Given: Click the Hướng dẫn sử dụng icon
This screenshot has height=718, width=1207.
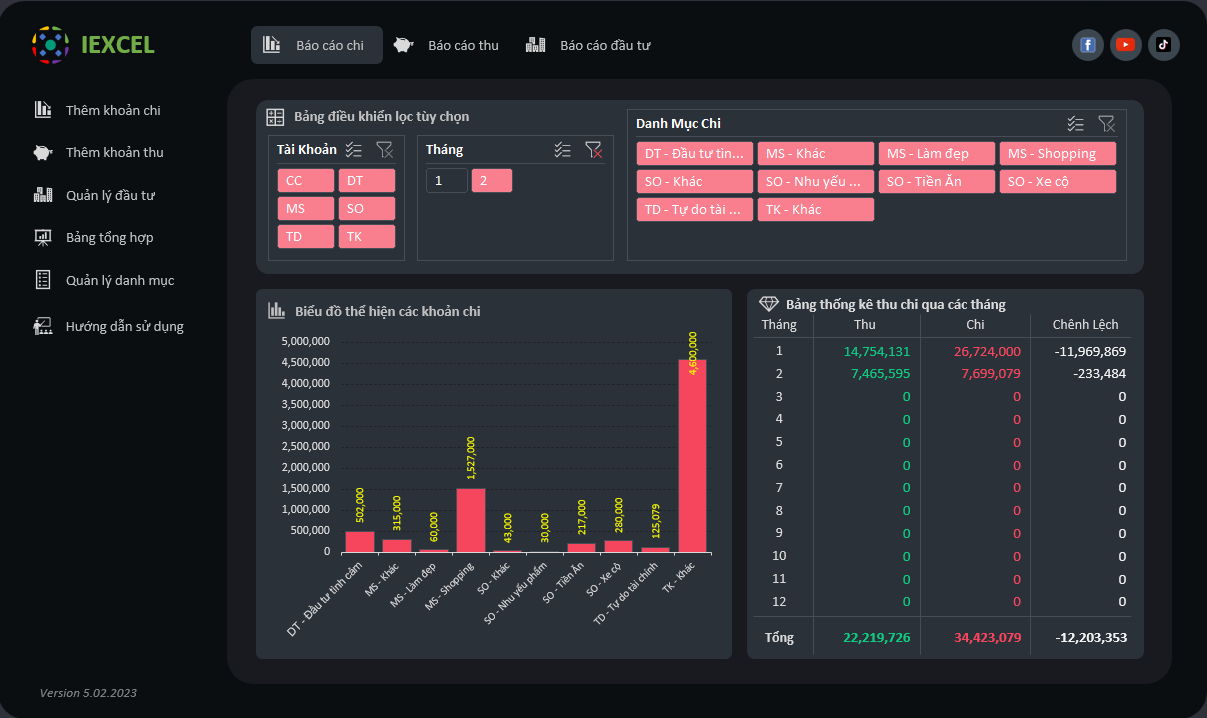Looking at the screenshot, I should tap(43, 326).
